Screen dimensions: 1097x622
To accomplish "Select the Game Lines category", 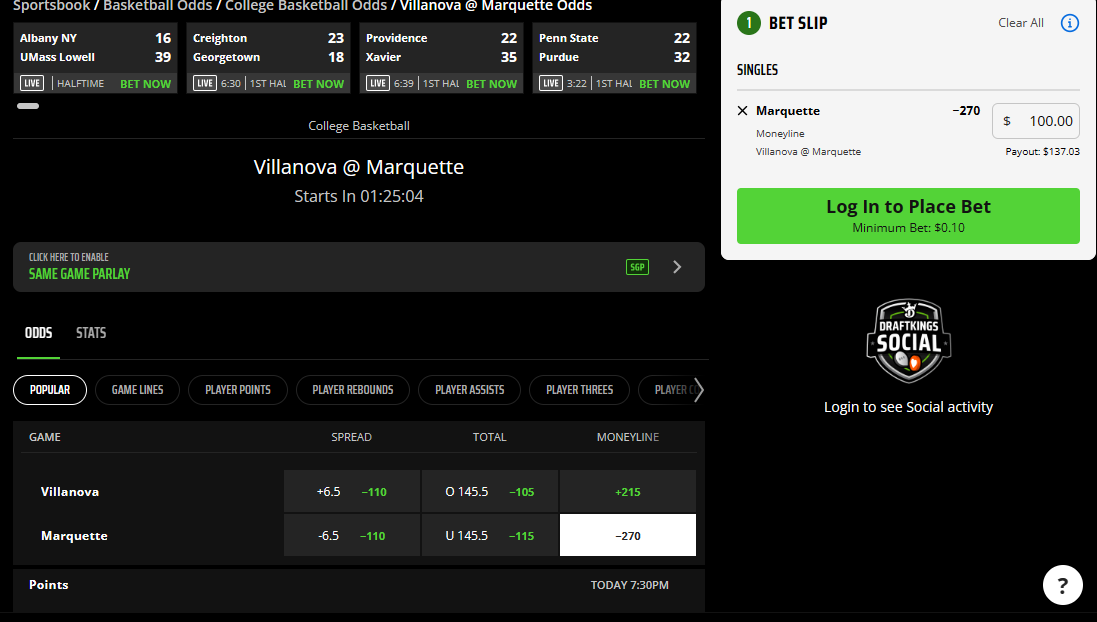I will click(x=137, y=390).
